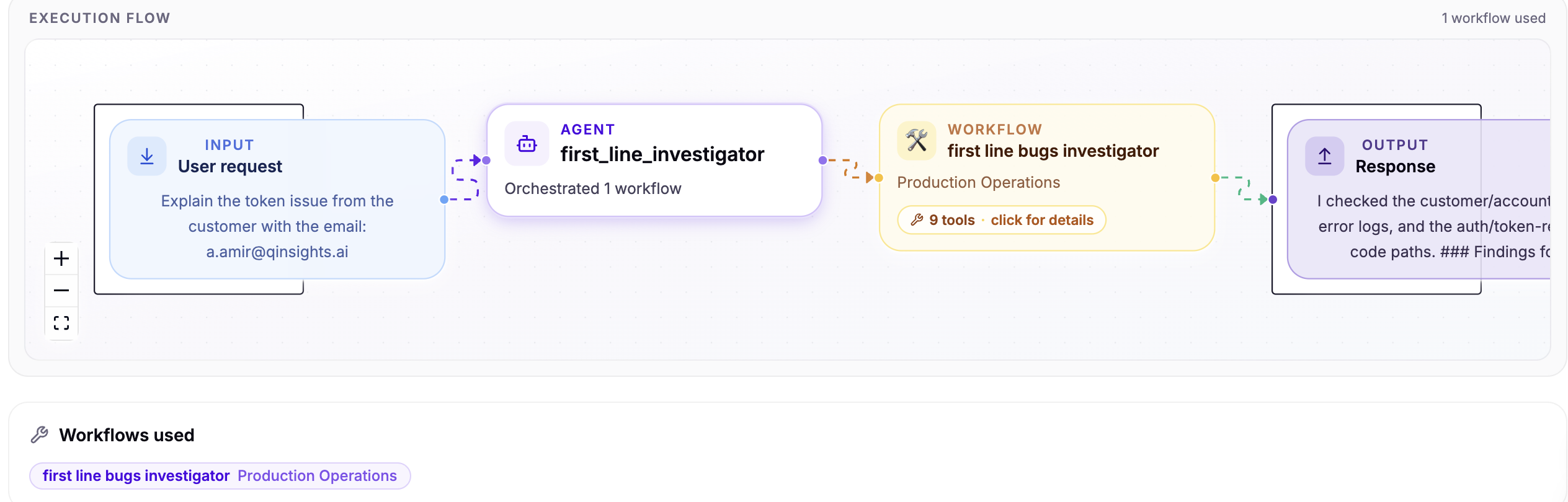Click the OUTPUT label on purple node
Viewport: 1568px width, 502px height.
tap(1395, 145)
